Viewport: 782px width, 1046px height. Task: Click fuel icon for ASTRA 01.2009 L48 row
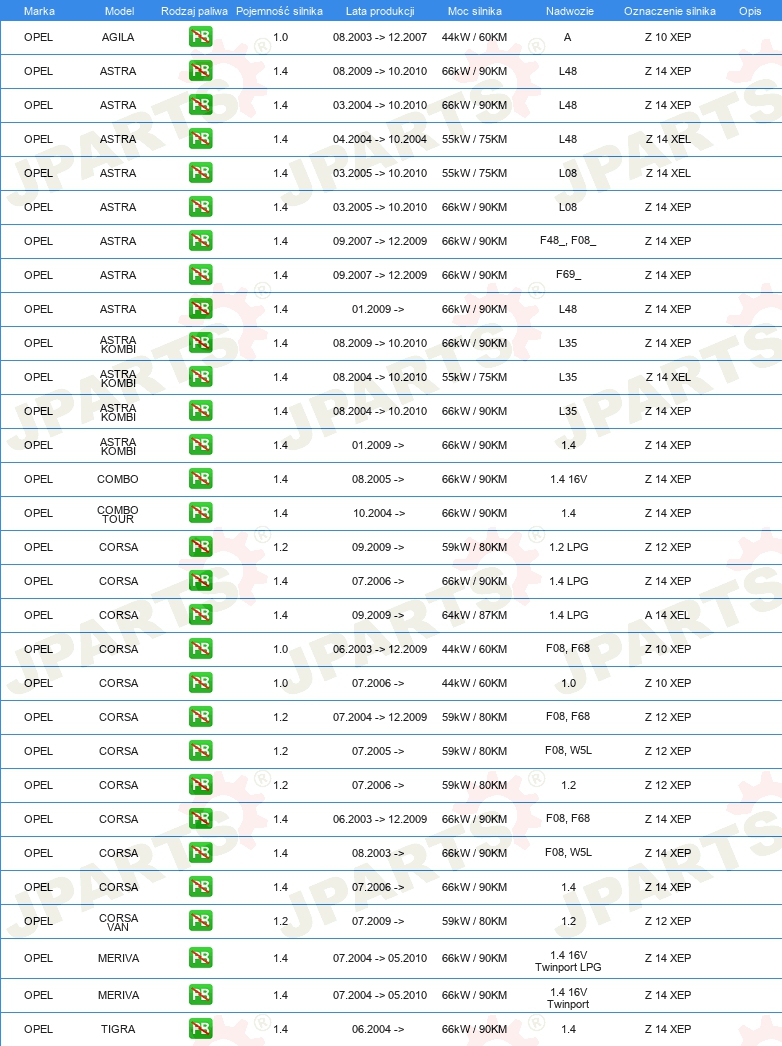coord(201,309)
